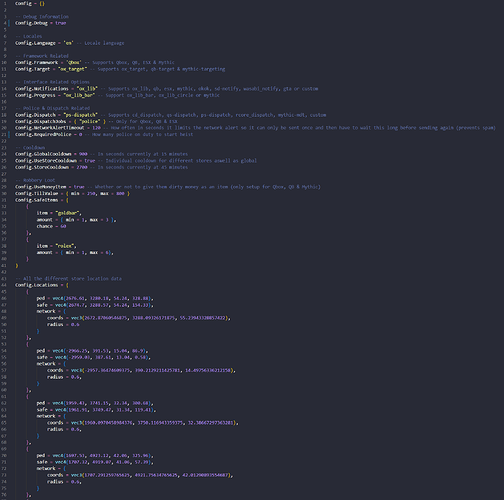504x500 pixels.
Task: Click 'Config.SafeItems' on line 31
Action: click(37, 200)
